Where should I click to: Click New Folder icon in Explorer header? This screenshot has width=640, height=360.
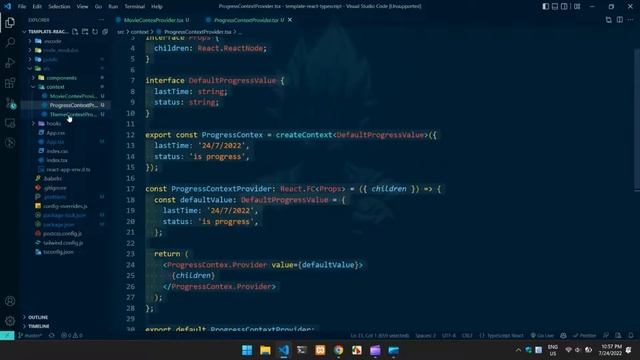[x=85, y=31]
